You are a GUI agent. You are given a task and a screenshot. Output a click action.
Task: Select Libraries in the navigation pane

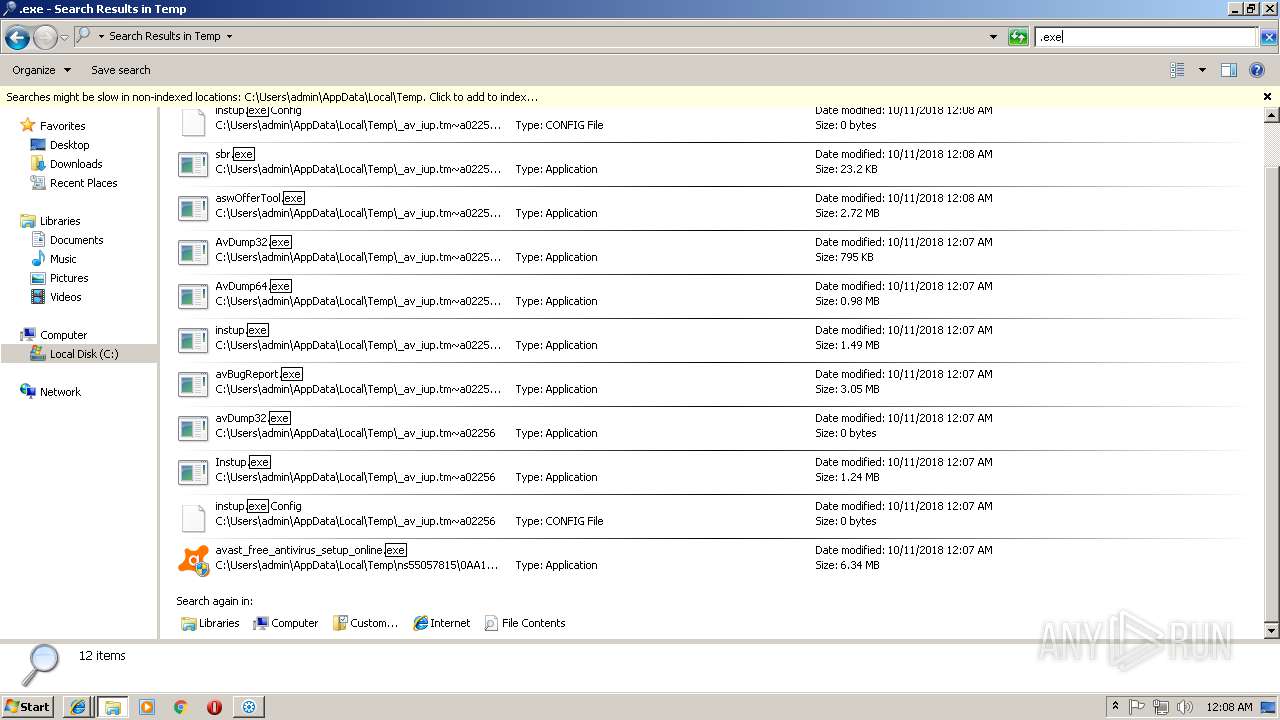[x=60, y=221]
